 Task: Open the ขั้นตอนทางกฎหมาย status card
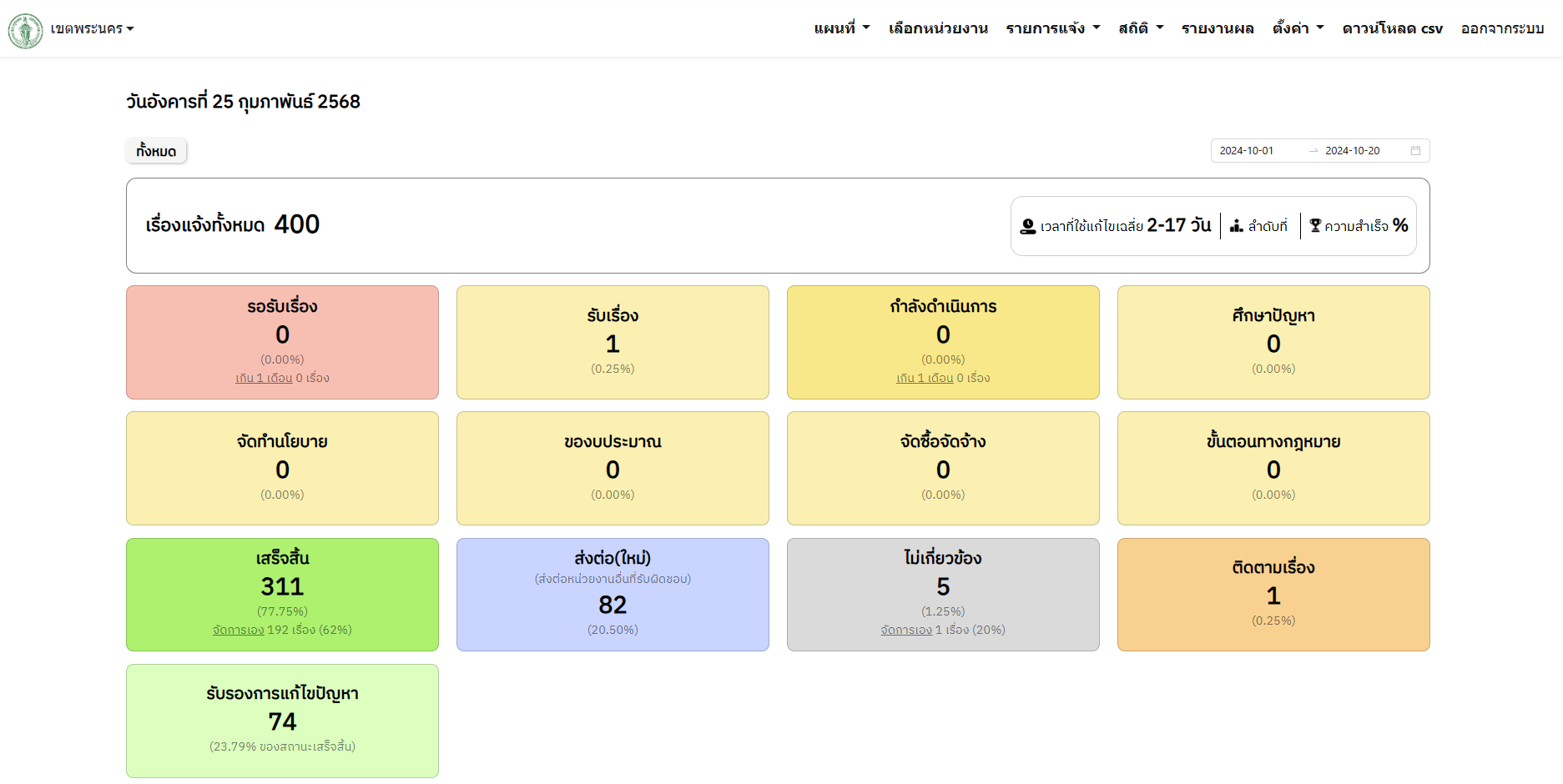tap(1273, 468)
